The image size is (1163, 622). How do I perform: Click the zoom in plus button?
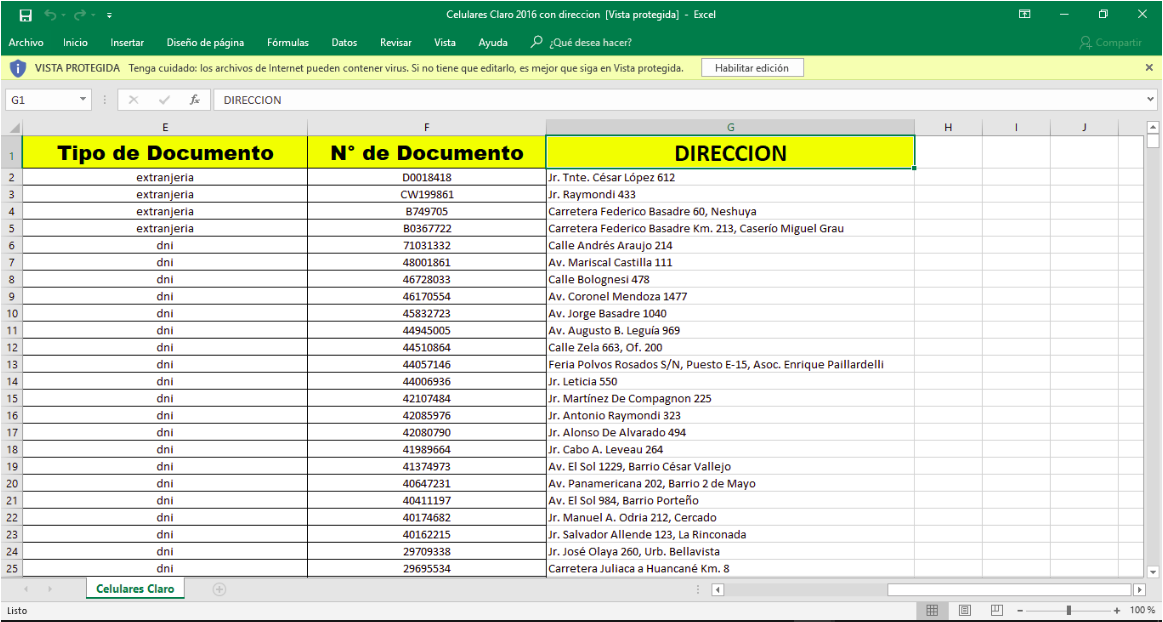tap(1116, 610)
